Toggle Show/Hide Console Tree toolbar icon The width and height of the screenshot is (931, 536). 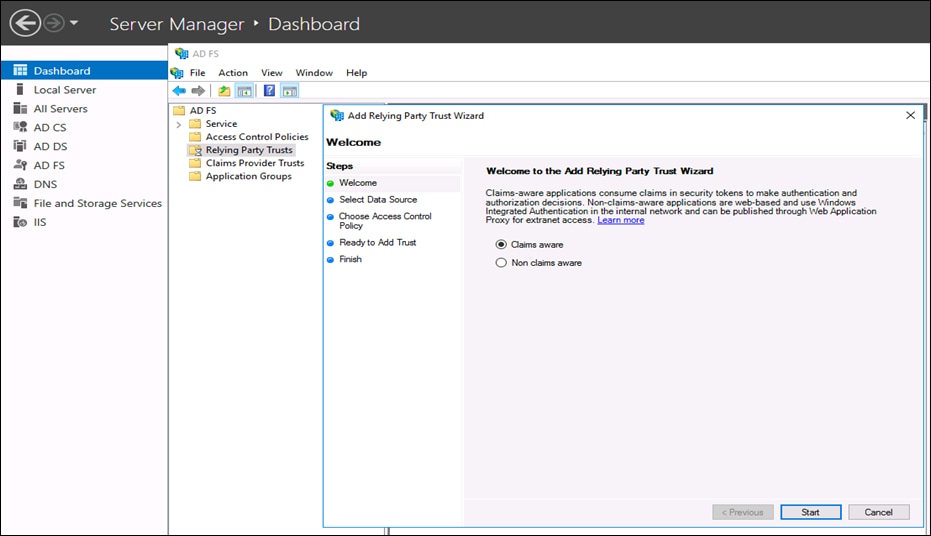click(x=244, y=91)
